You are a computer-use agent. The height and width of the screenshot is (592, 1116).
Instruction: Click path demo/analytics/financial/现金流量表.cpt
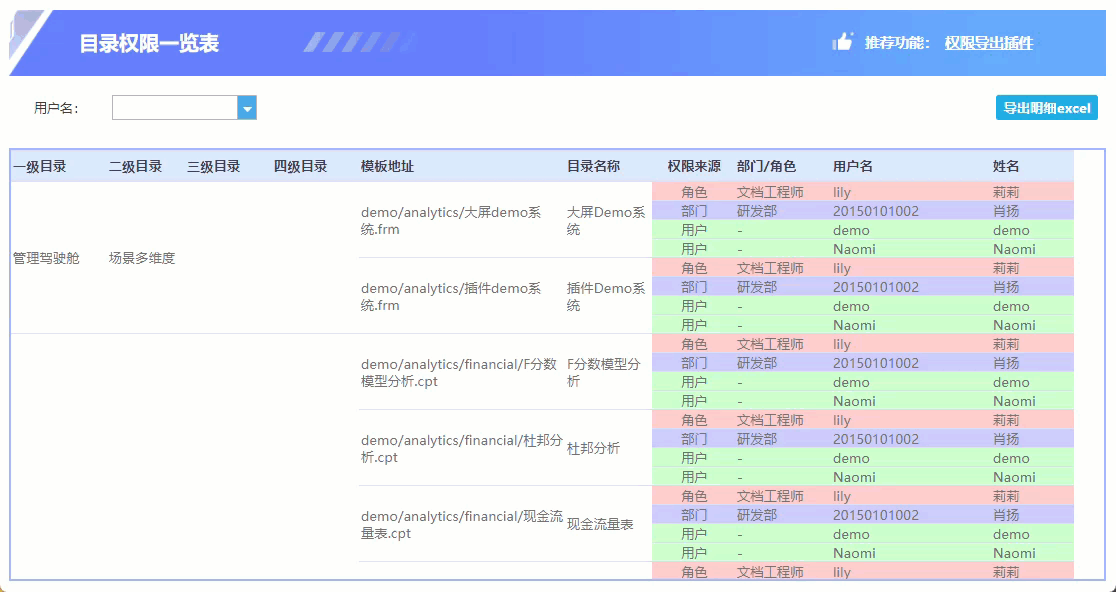tap(462, 524)
